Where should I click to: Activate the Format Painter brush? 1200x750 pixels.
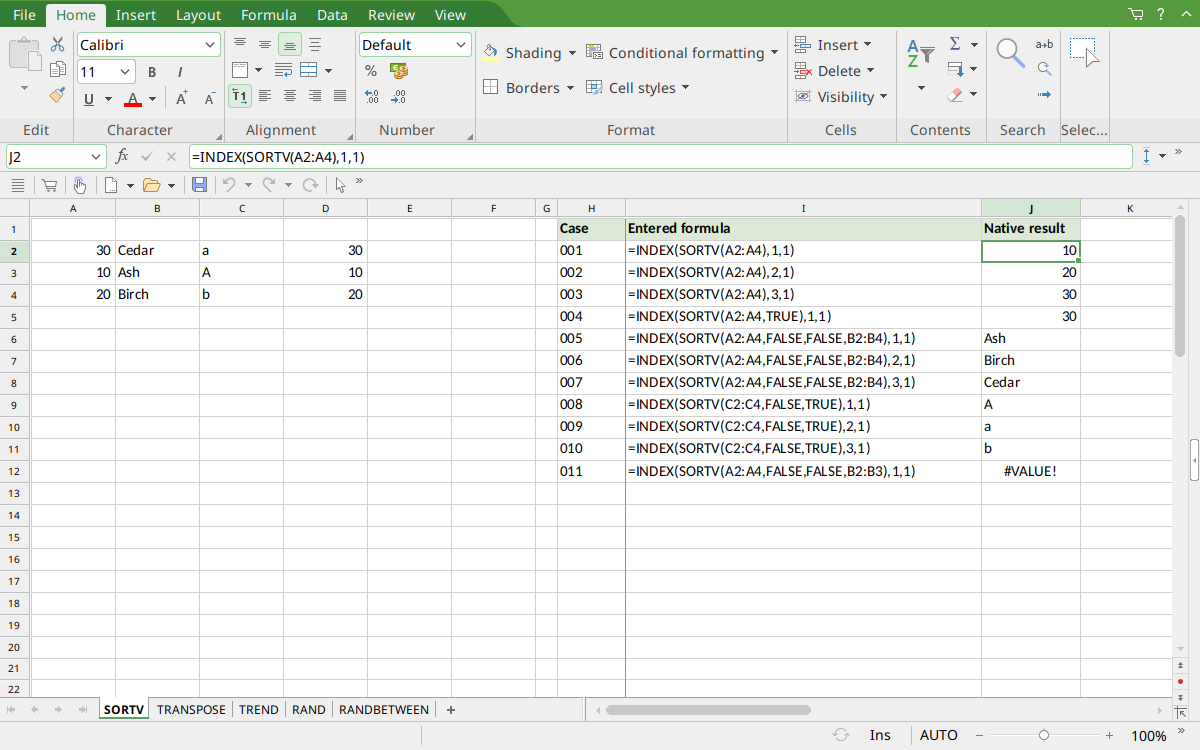[x=57, y=95]
